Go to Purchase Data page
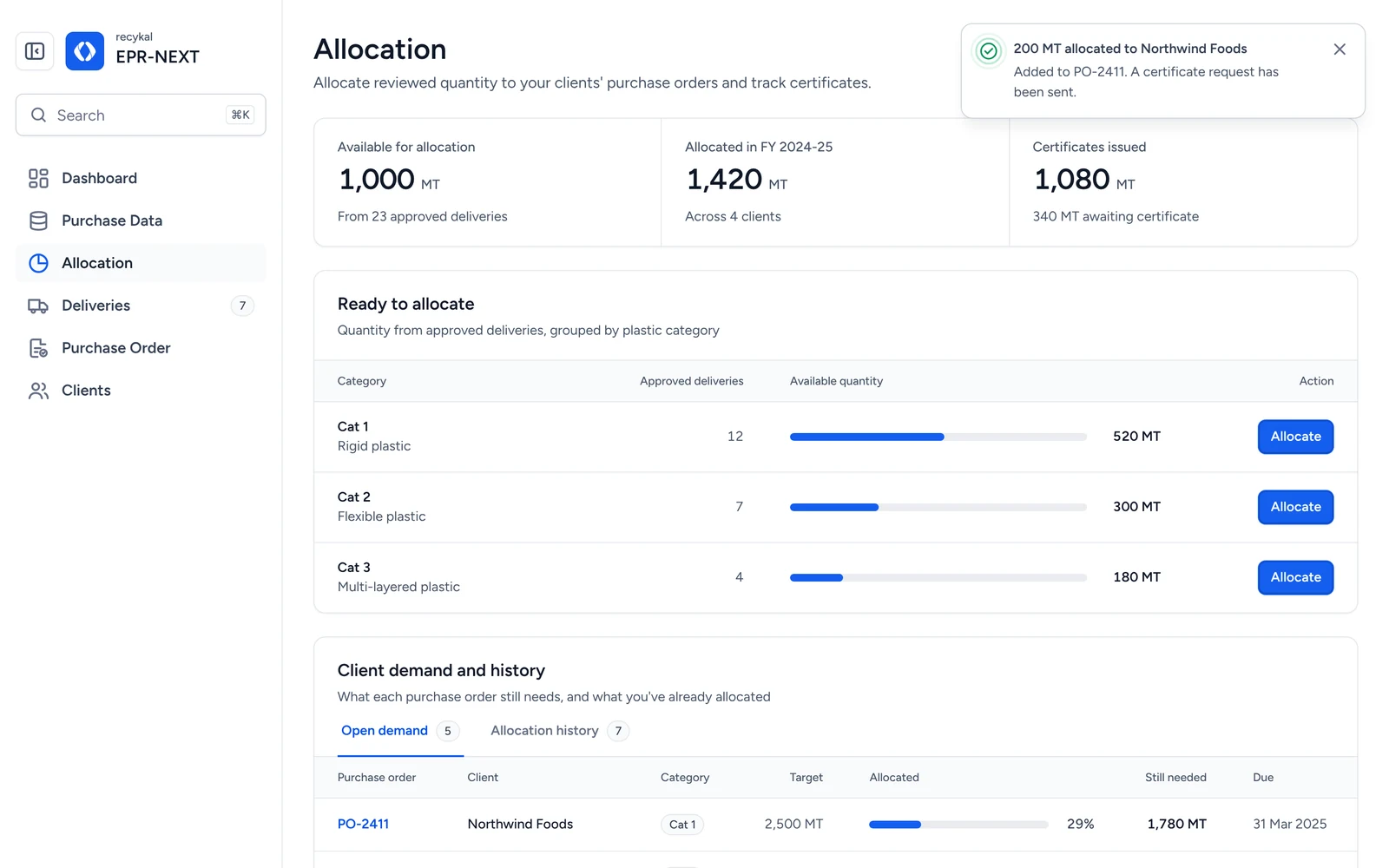Viewport: 1389px width, 868px height. point(141,220)
